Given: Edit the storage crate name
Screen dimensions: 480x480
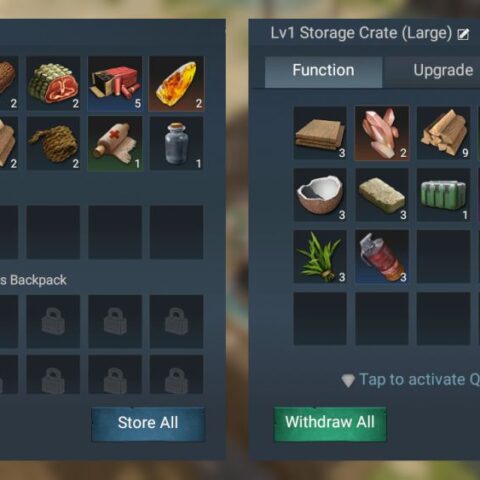Looking at the screenshot, I should [x=463, y=34].
